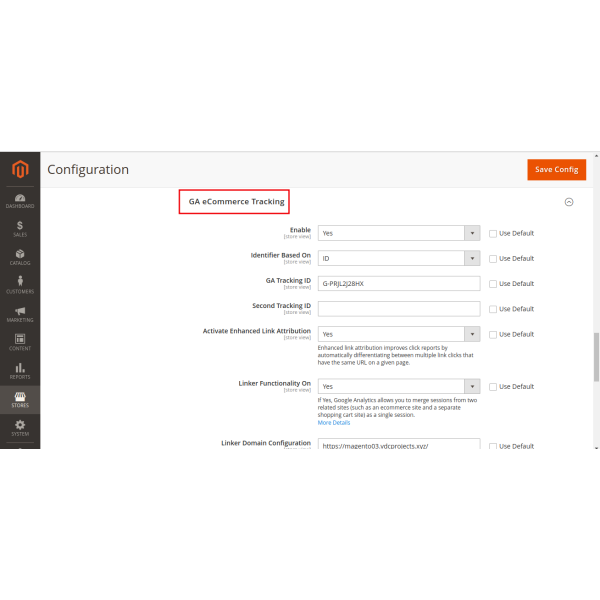Click the Save Config button
600x600 pixels.
click(556, 170)
